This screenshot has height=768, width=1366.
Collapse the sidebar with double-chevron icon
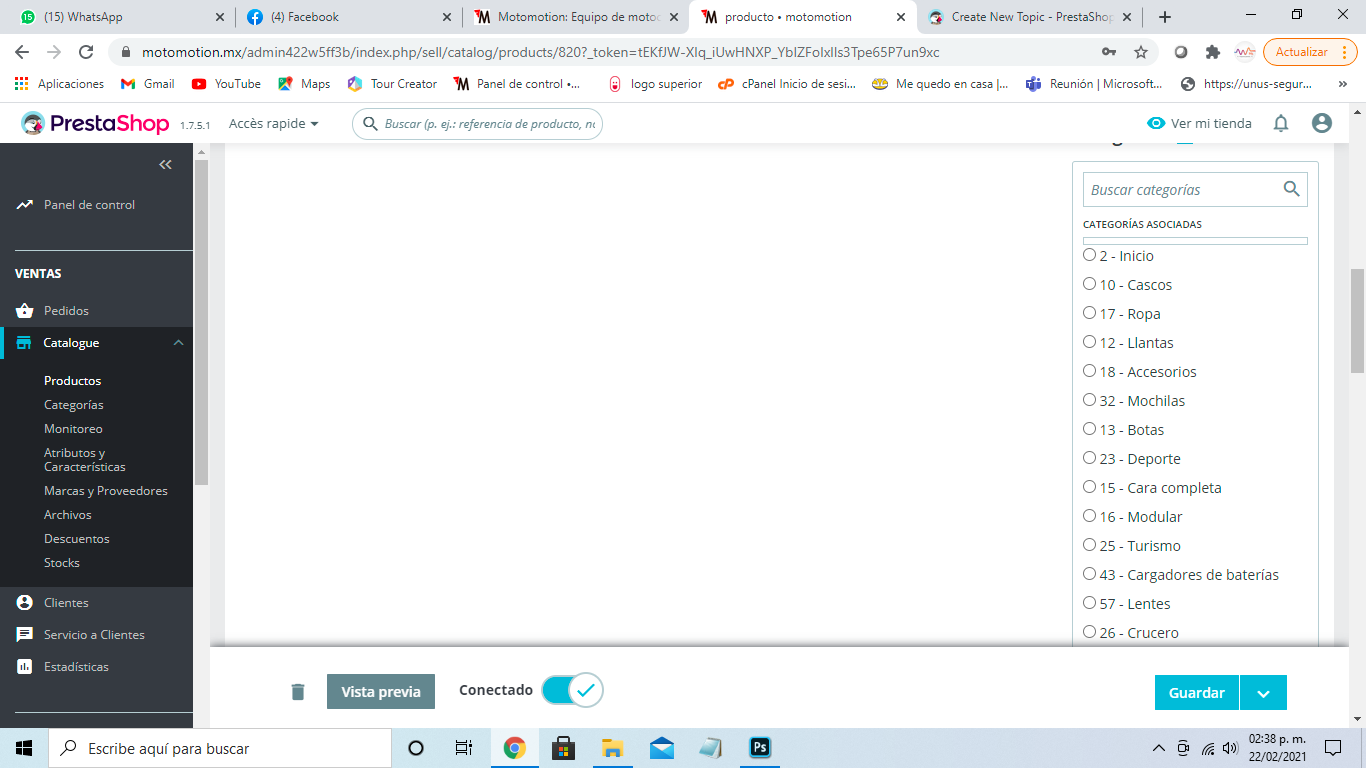166,165
